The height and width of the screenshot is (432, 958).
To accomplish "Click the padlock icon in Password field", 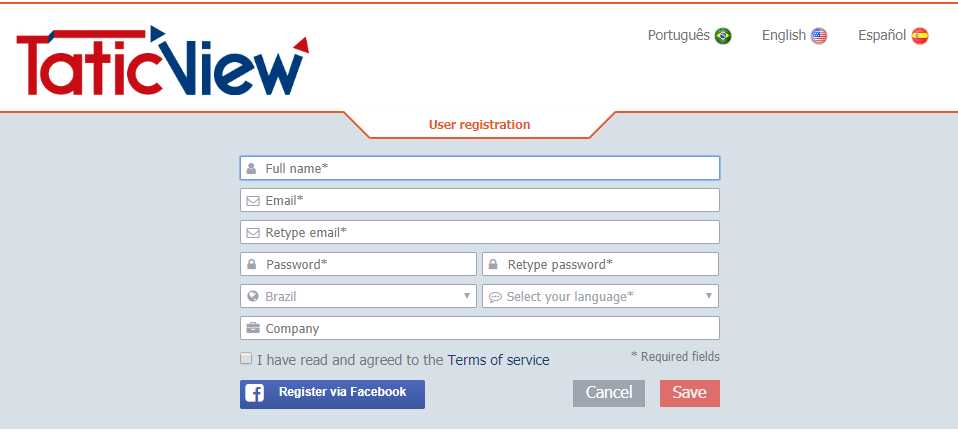I will (252, 265).
